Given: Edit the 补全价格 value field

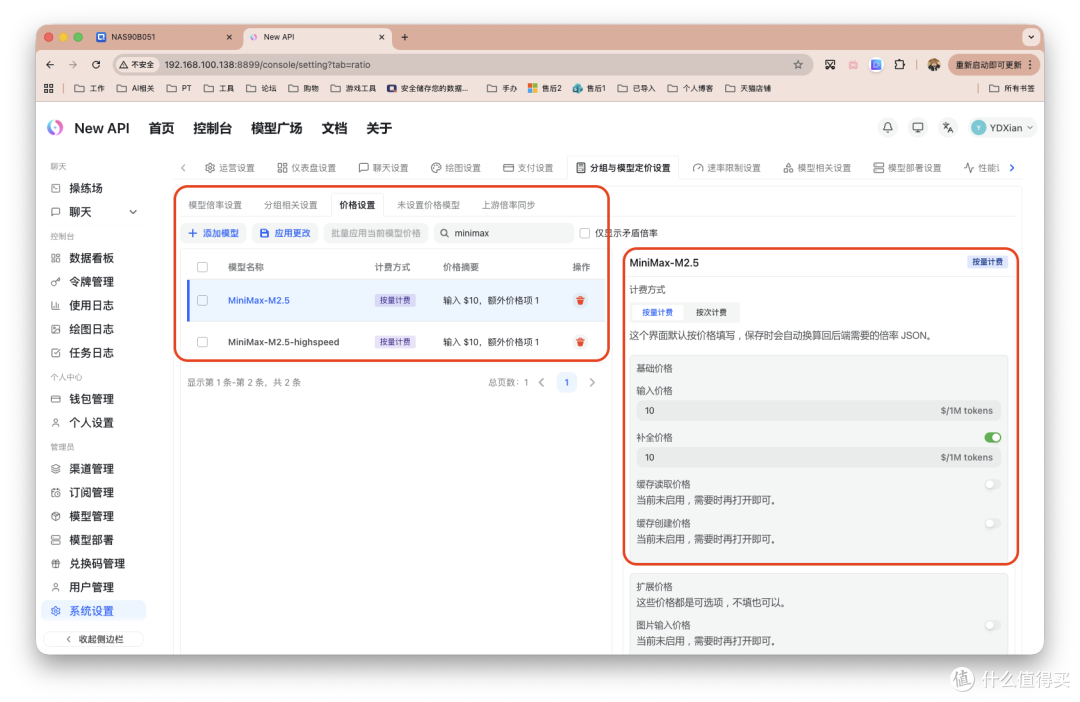Looking at the screenshot, I should pyautogui.click(x=819, y=457).
